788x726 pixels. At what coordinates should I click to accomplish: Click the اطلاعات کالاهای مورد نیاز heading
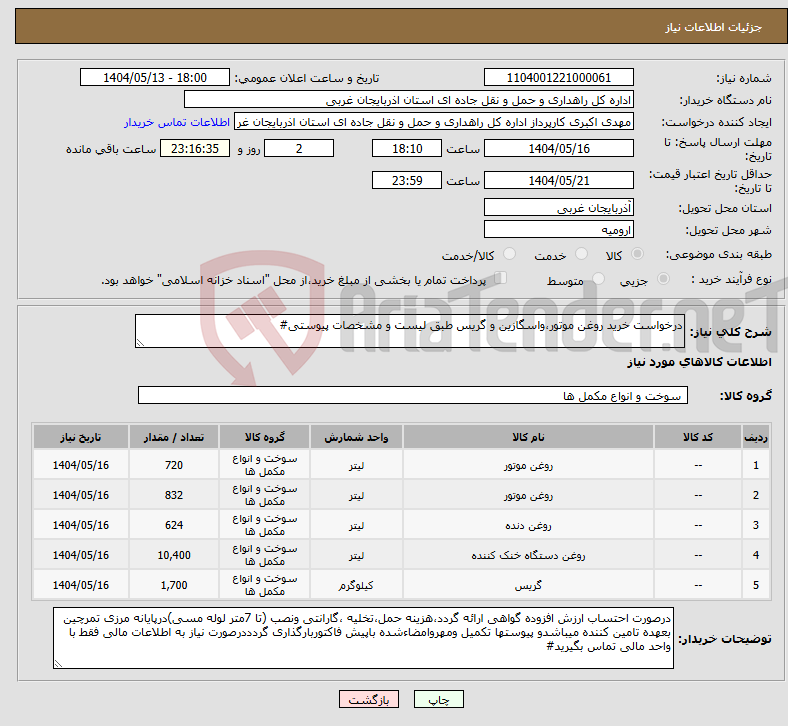pos(699,362)
